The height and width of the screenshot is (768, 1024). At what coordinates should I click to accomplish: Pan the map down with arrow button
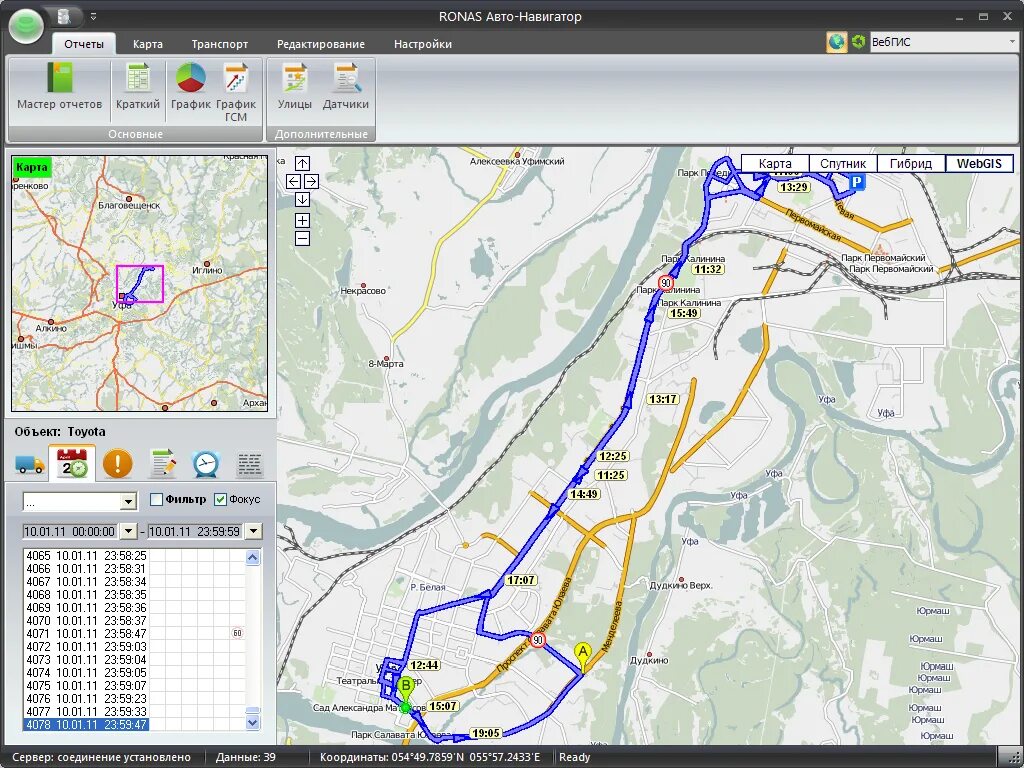coord(302,199)
